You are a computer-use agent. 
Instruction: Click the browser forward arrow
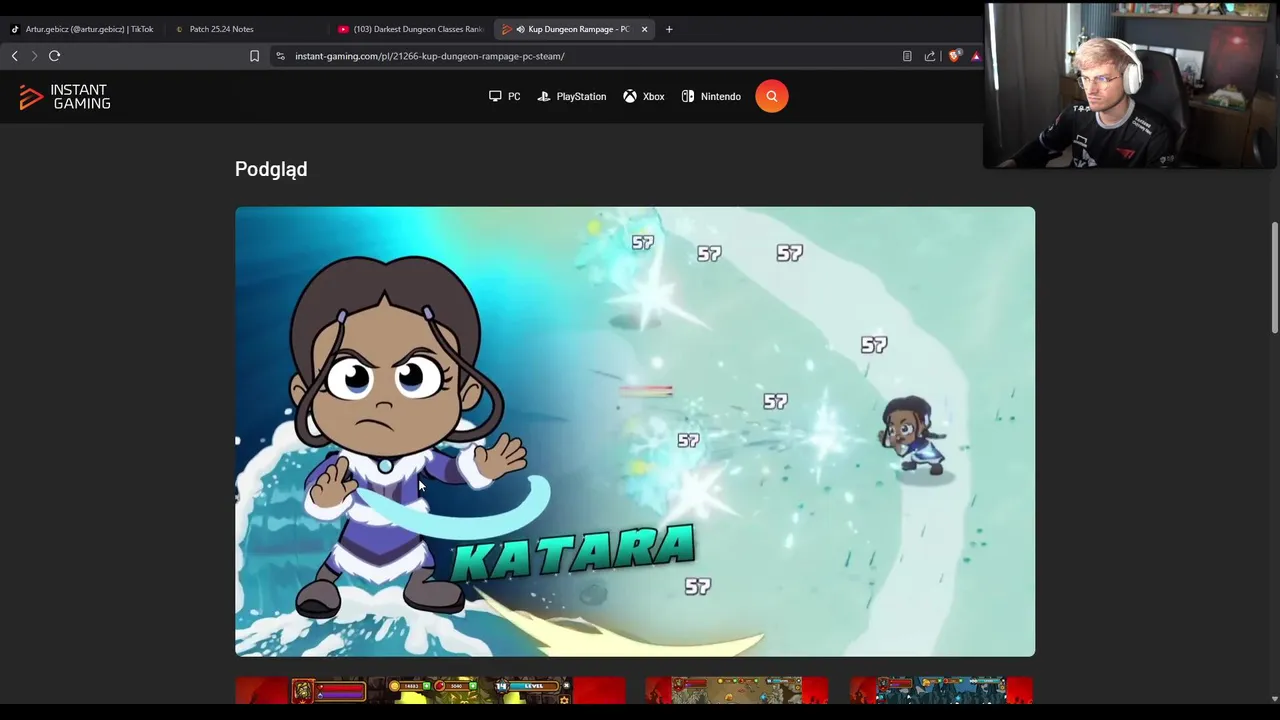[34, 56]
